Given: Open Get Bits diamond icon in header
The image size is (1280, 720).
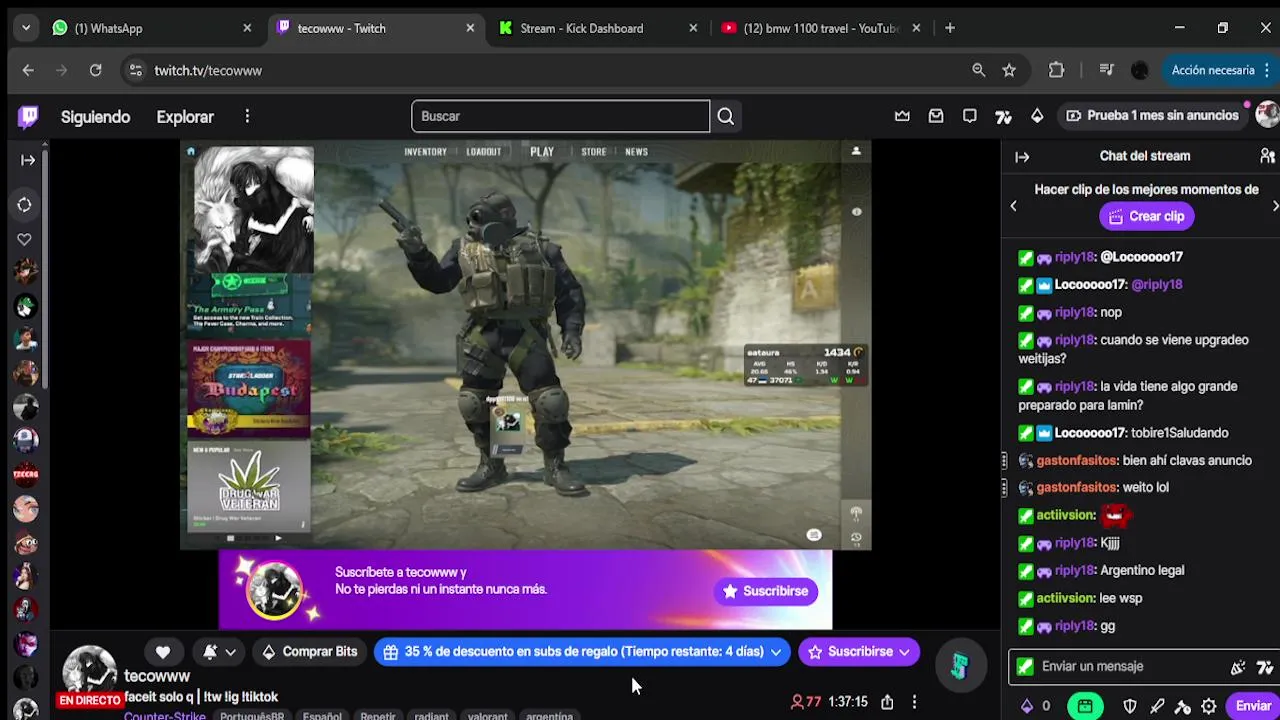Looking at the screenshot, I should 1037,116.
